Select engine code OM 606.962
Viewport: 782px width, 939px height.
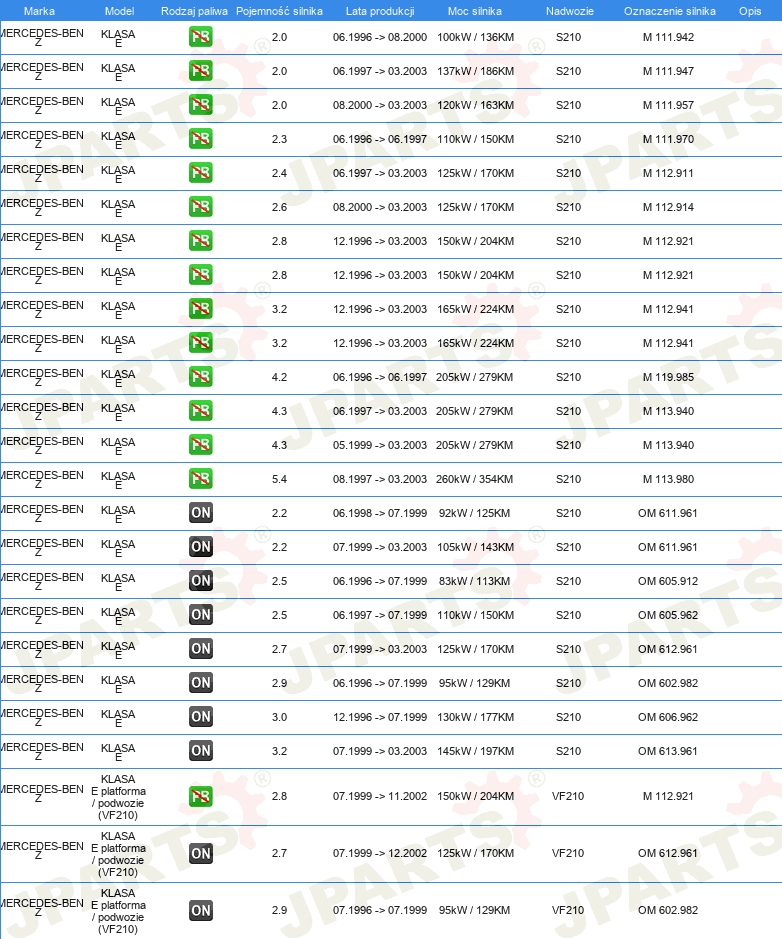[x=668, y=717]
